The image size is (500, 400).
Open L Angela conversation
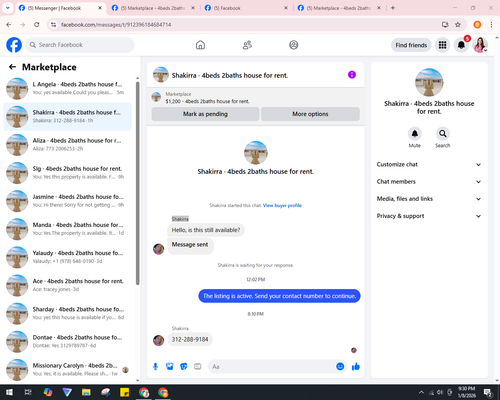[x=67, y=88]
